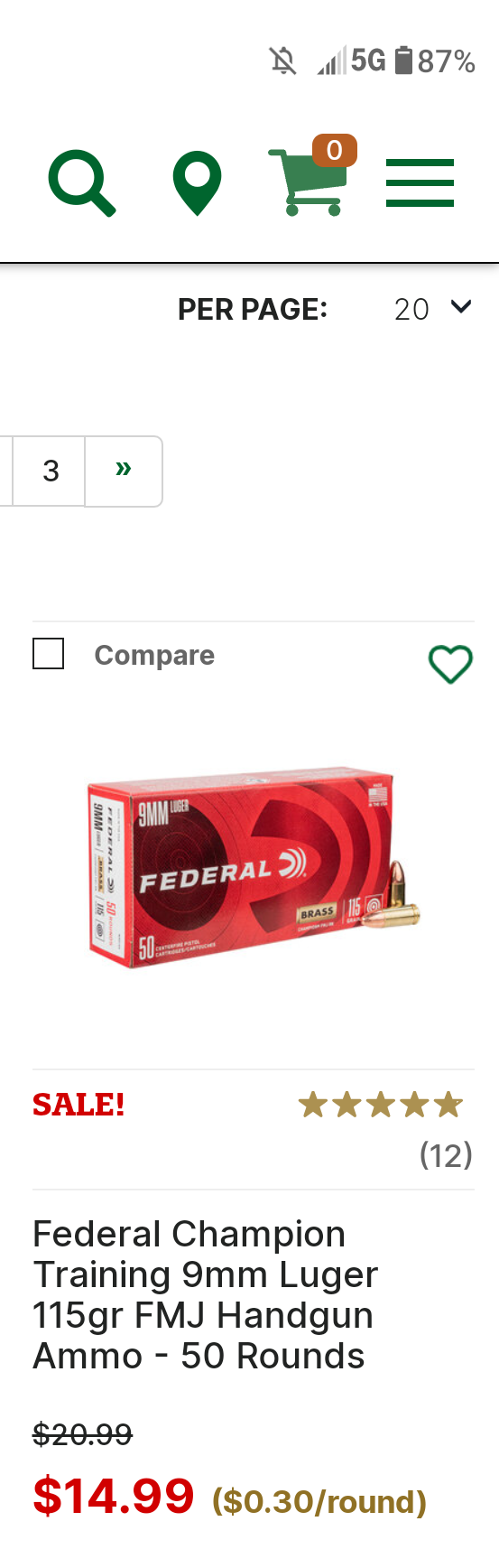
Task: Open the hamburger menu
Action: 420,183
